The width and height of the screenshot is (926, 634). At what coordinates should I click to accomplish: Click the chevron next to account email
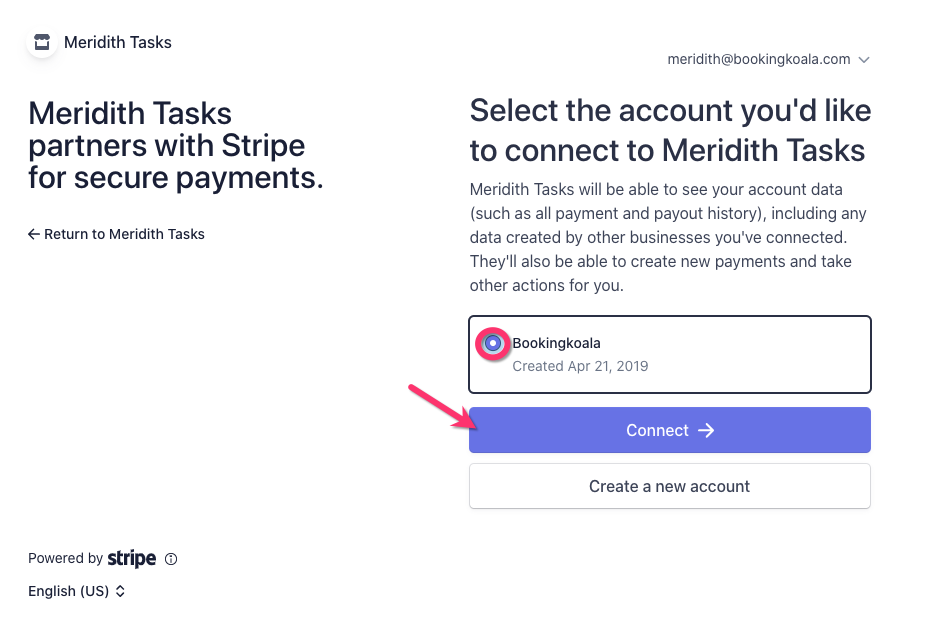[x=864, y=60]
